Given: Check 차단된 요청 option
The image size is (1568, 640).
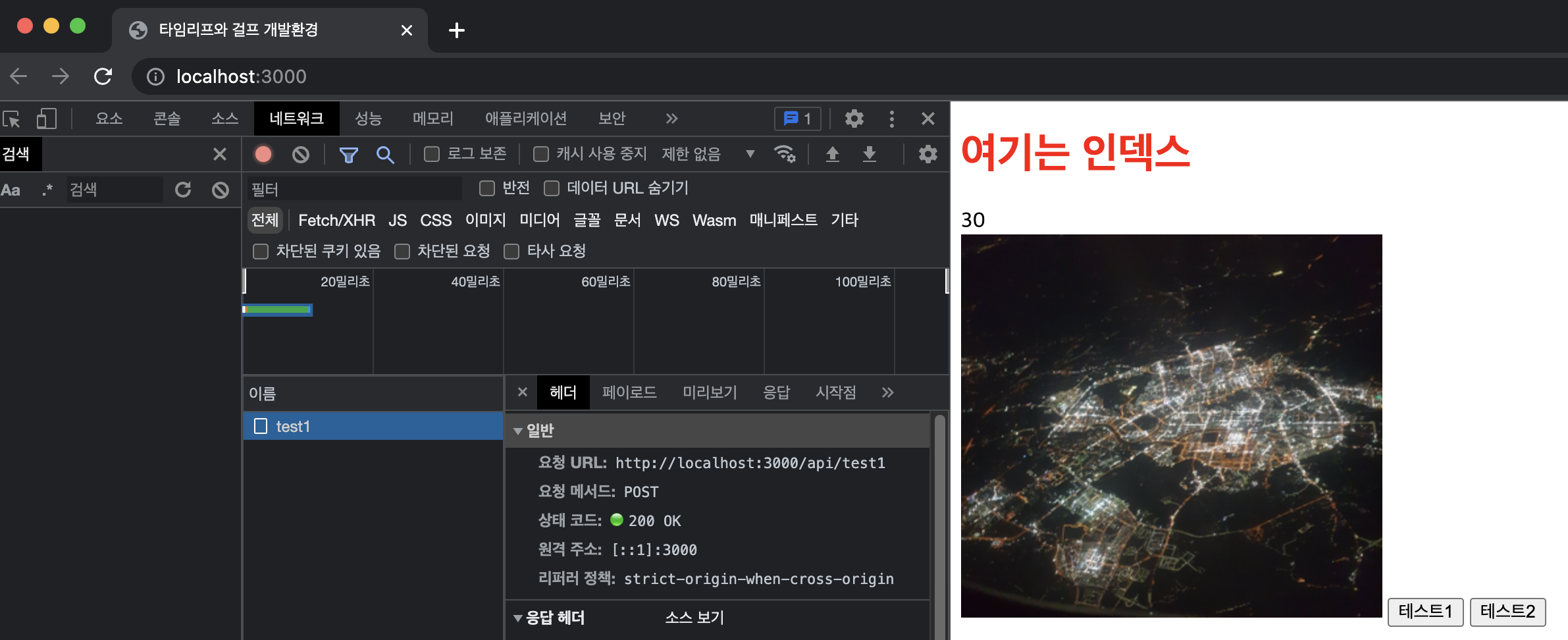Looking at the screenshot, I should (x=402, y=252).
